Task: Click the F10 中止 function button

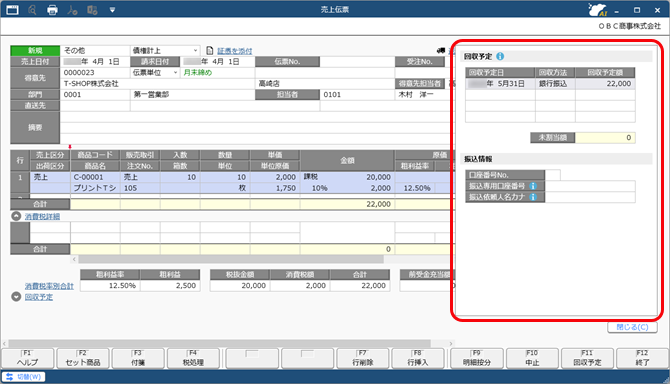Action: tap(532, 358)
